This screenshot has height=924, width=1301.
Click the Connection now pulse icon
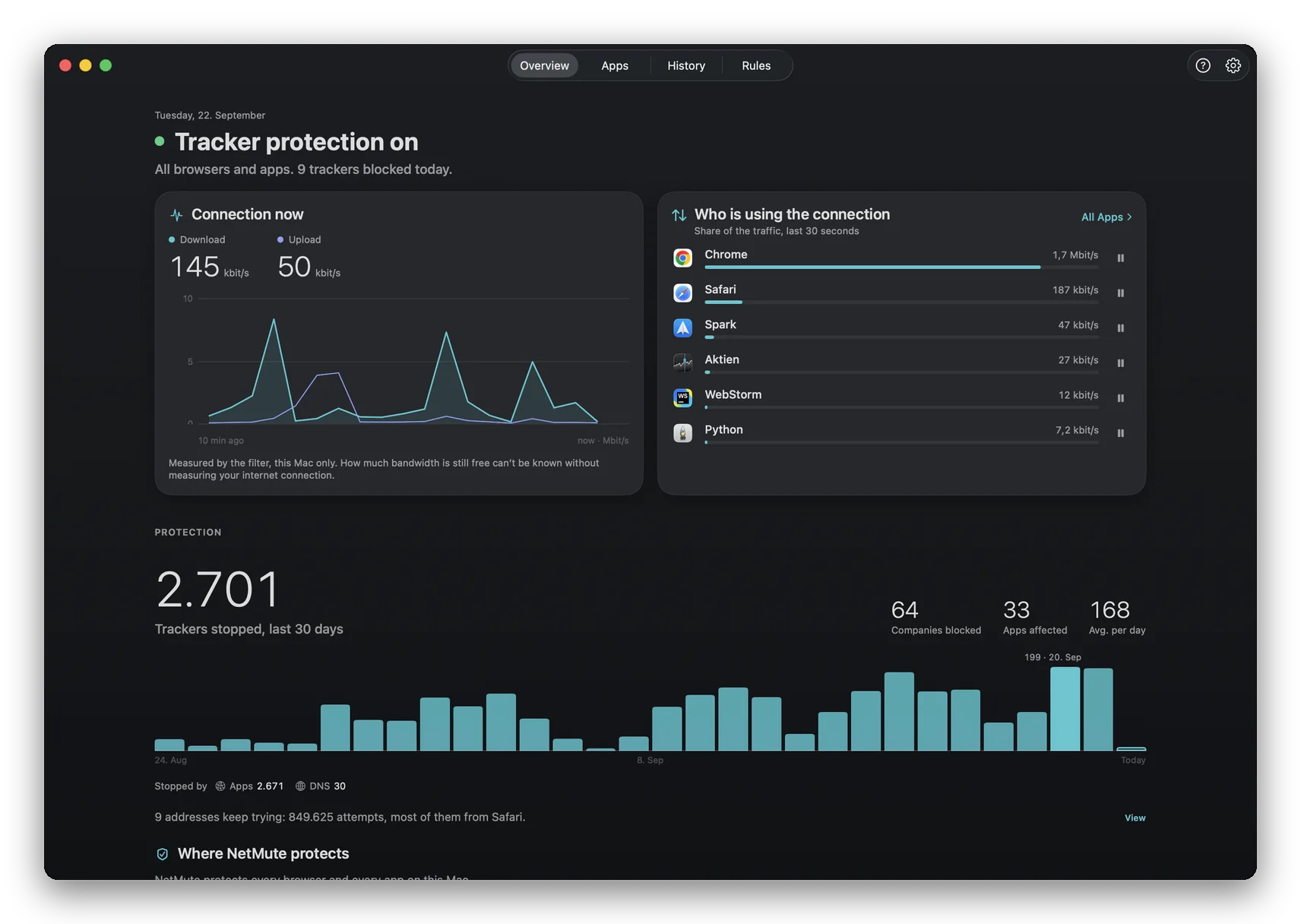(176, 215)
